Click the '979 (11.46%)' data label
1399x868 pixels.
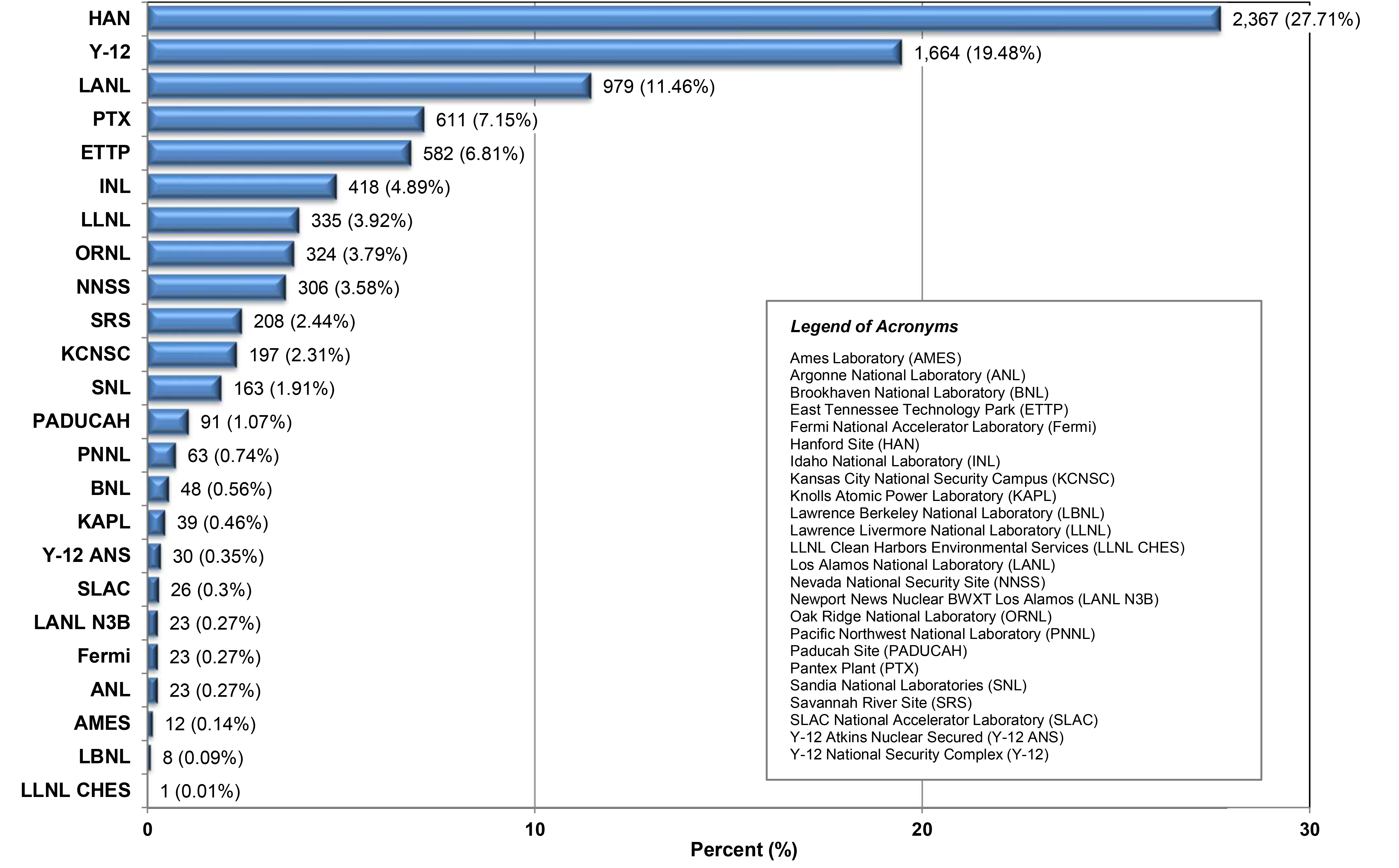click(659, 87)
